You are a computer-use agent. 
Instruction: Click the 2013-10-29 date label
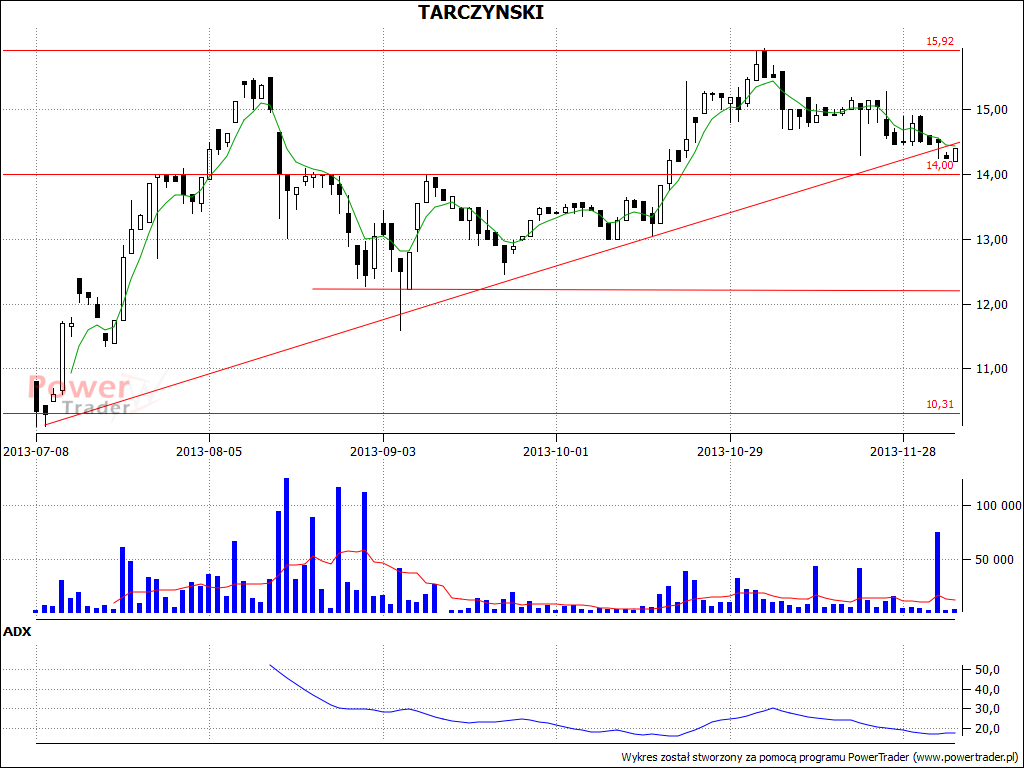pyautogui.click(x=729, y=451)
